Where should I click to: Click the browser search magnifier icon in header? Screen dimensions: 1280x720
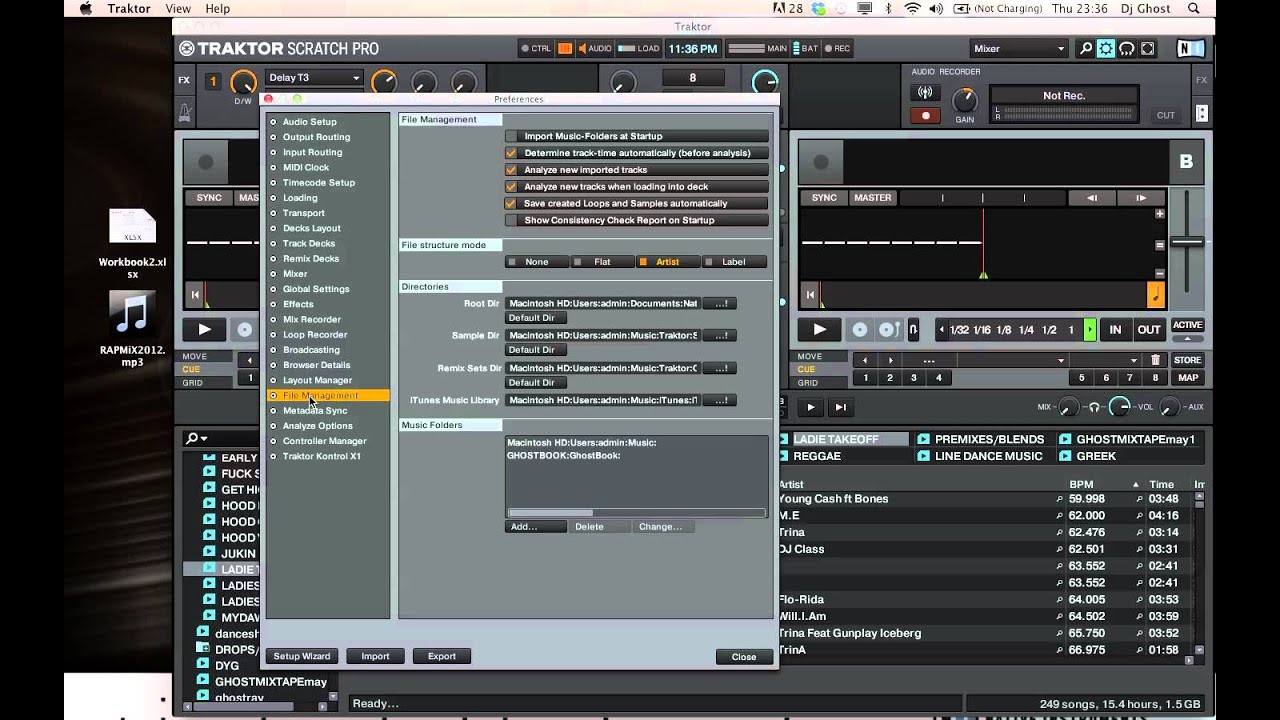pos(1086,48)
